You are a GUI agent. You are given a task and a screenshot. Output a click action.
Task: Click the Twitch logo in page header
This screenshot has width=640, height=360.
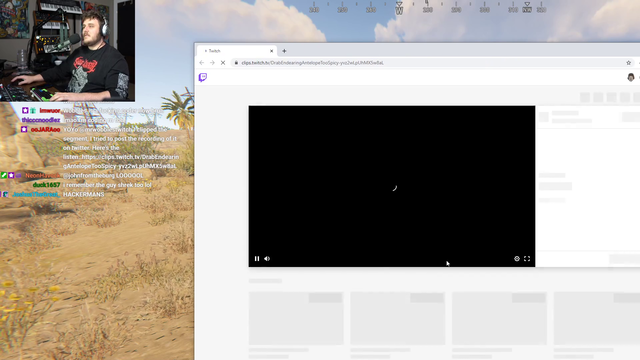[203, 77]
